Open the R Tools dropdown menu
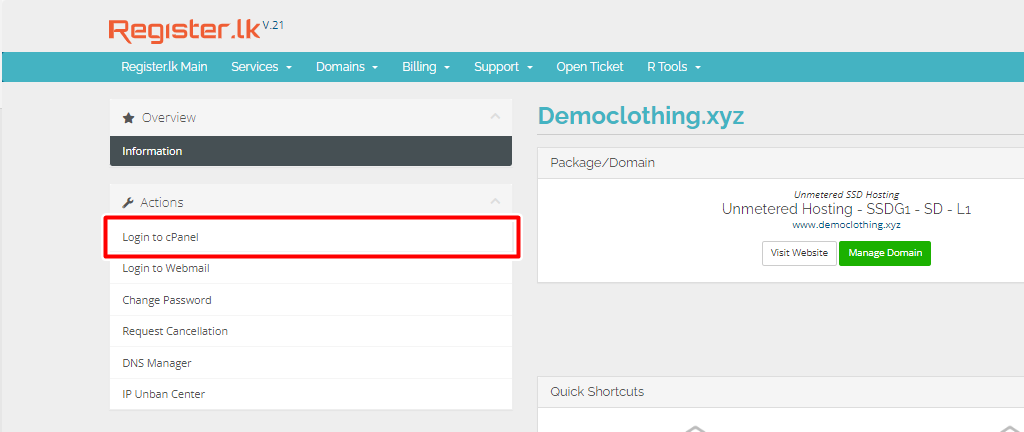Image resolution: width=1024 pixels, height=432 pixels. (674, 67)
